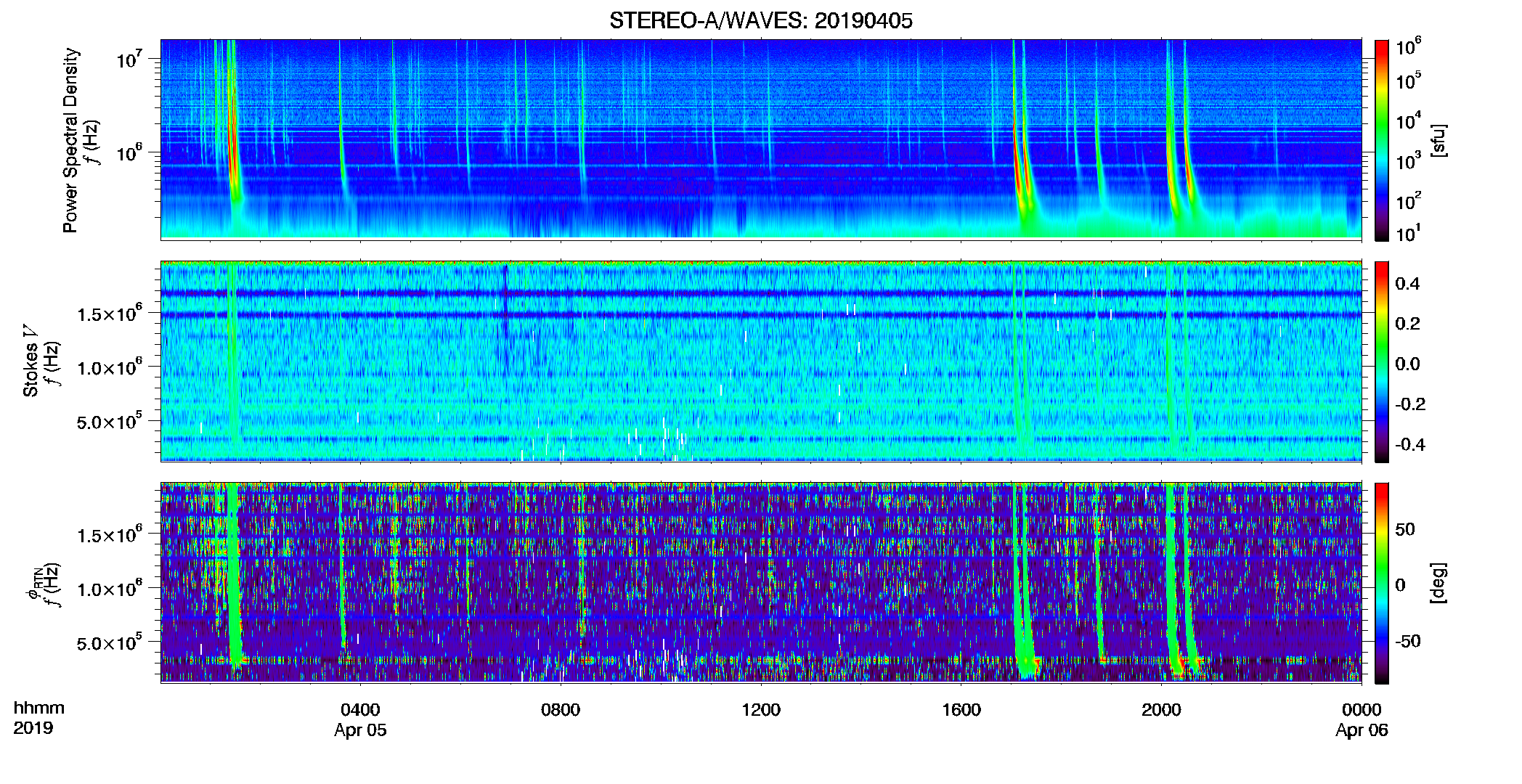
Task: Click the -0.4 Stokes colorbar tick label
Action: pos(1410,444)
